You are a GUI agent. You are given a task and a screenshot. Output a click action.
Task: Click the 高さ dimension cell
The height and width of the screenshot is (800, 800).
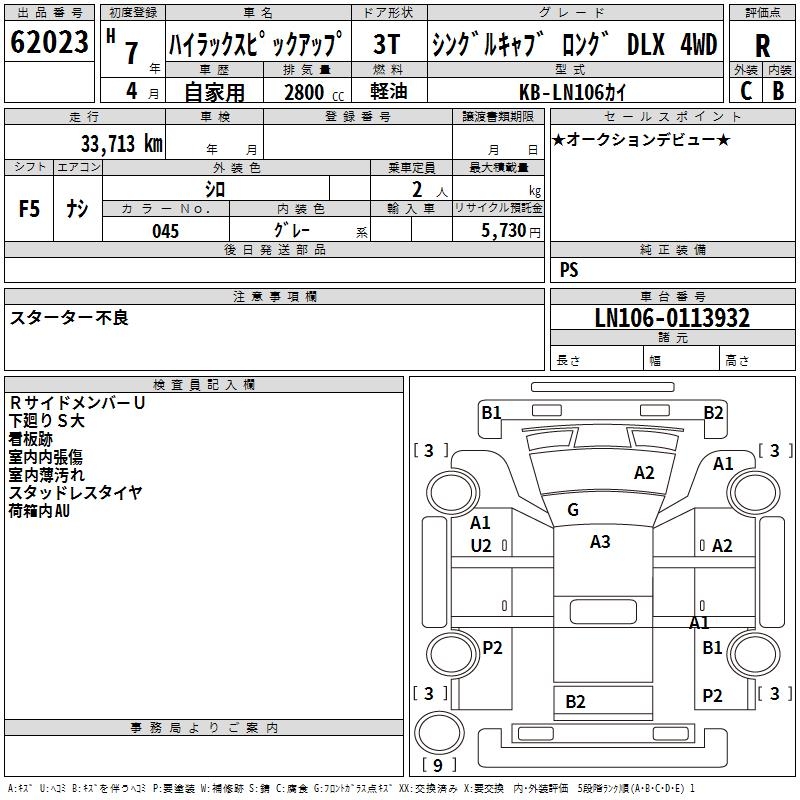coord(757,358)
